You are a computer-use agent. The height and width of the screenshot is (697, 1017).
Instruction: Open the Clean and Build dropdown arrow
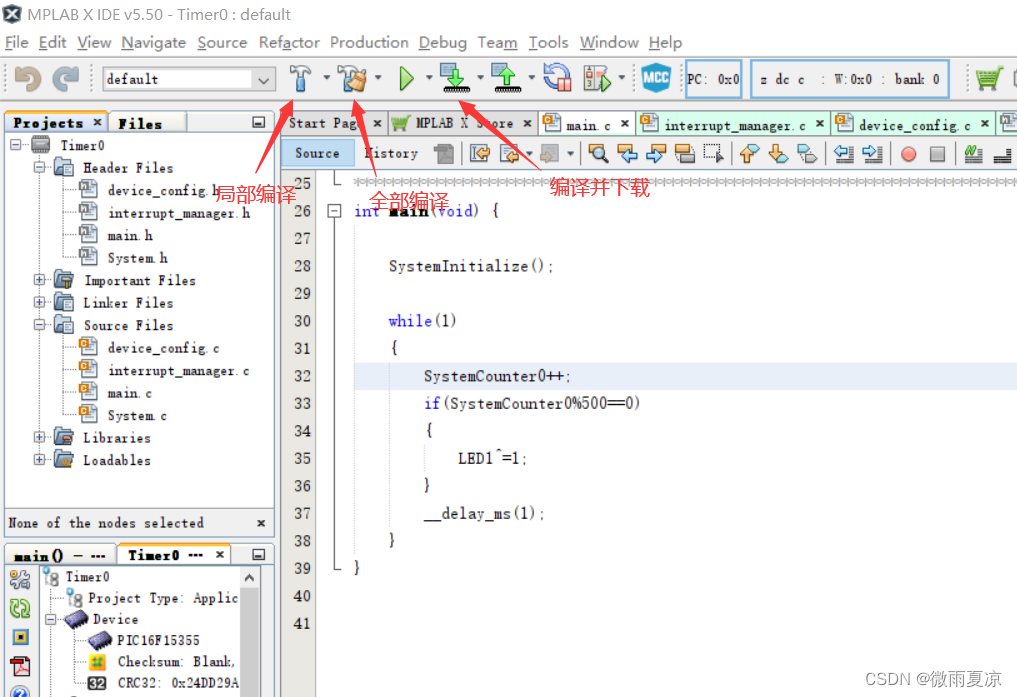coord(378,78)
